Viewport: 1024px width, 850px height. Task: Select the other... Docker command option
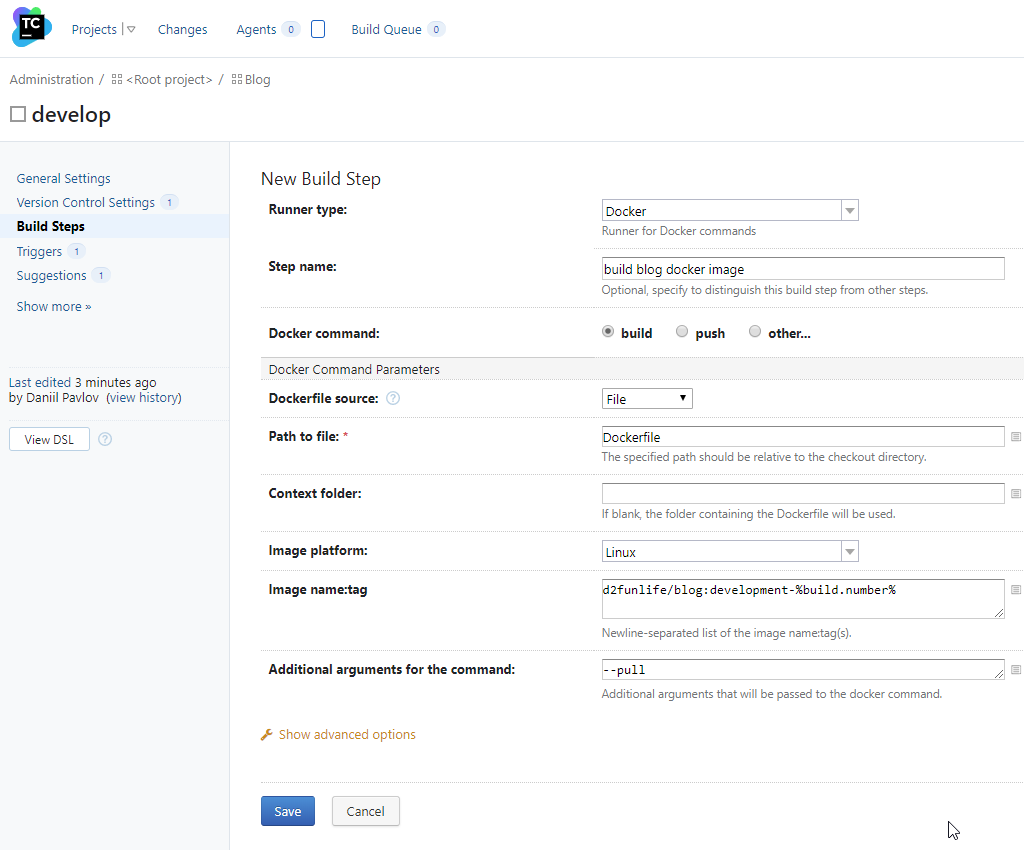pyautogui.click(x=755, y=331)
